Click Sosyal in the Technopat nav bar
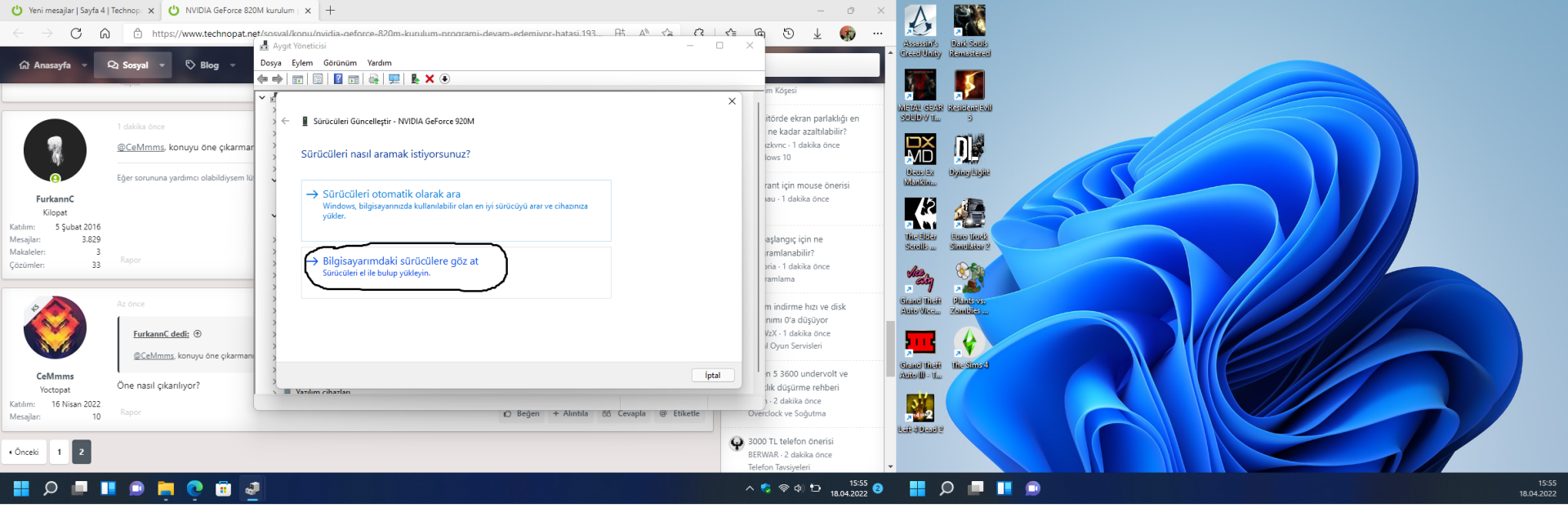 128,65
